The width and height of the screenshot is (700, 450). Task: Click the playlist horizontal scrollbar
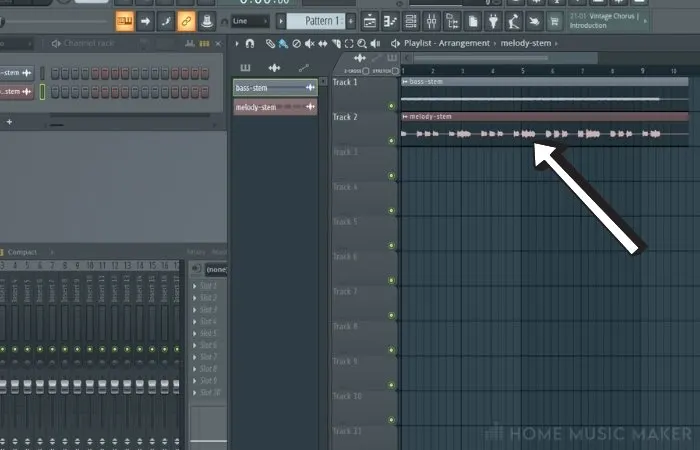pos(481,58)
